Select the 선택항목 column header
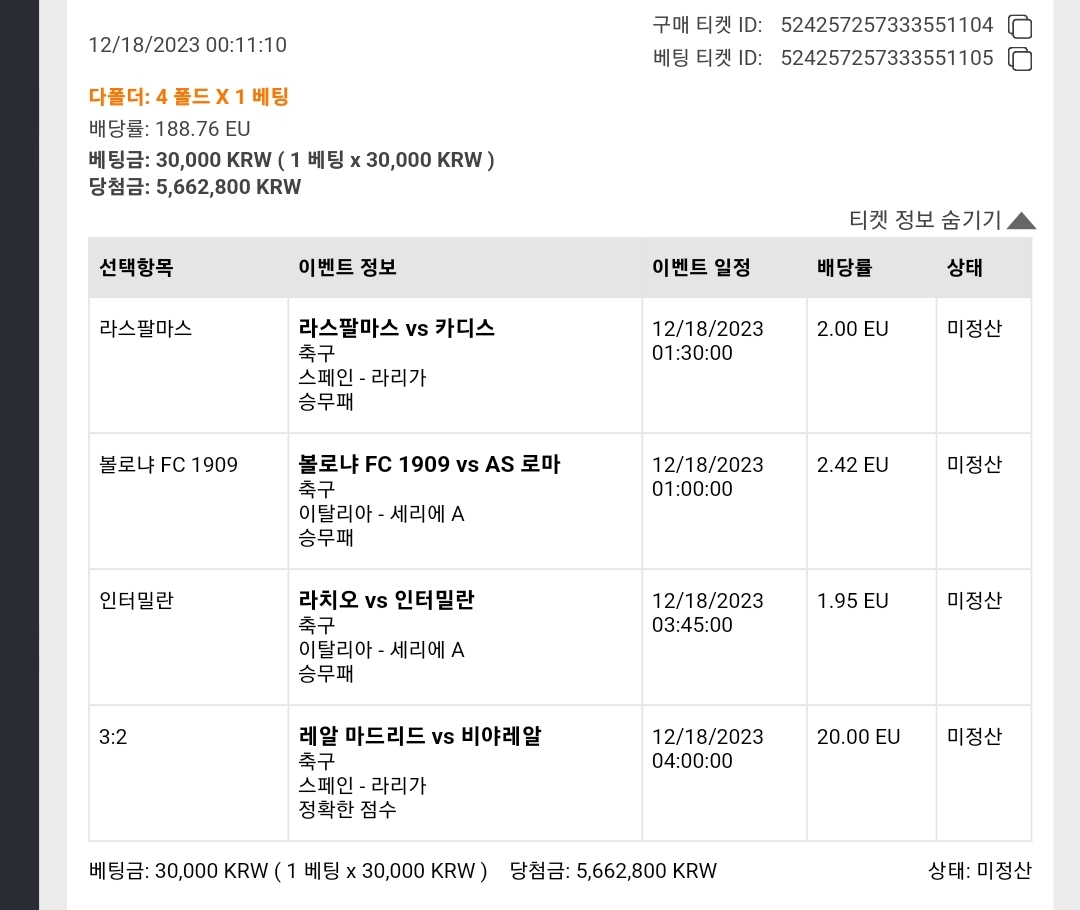 click(136, 267)
